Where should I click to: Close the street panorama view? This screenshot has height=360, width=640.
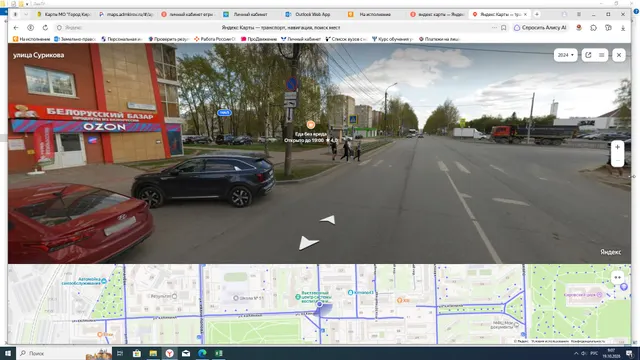[619, 55]
